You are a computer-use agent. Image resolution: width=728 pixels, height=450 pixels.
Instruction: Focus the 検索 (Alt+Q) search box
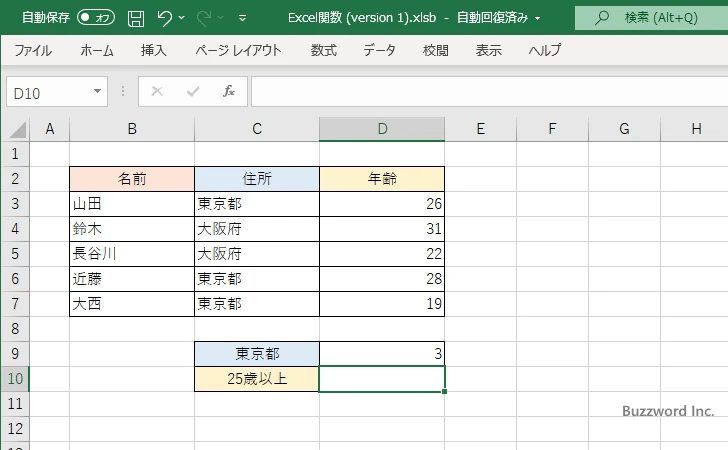(651, 18)
